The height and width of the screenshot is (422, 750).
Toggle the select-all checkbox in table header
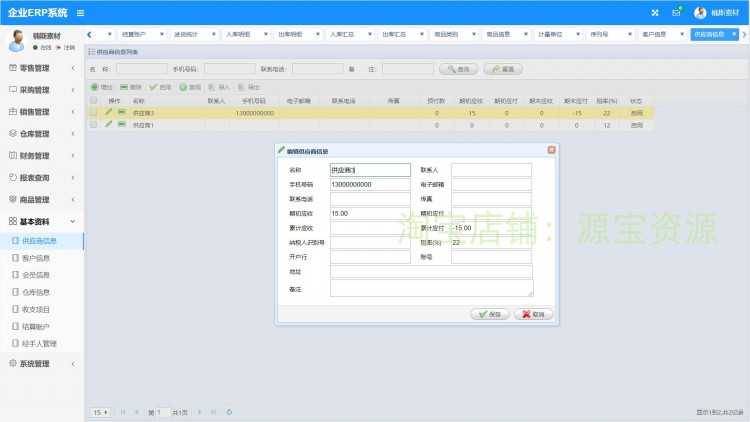pyautogui.click(x=94, y=100)
